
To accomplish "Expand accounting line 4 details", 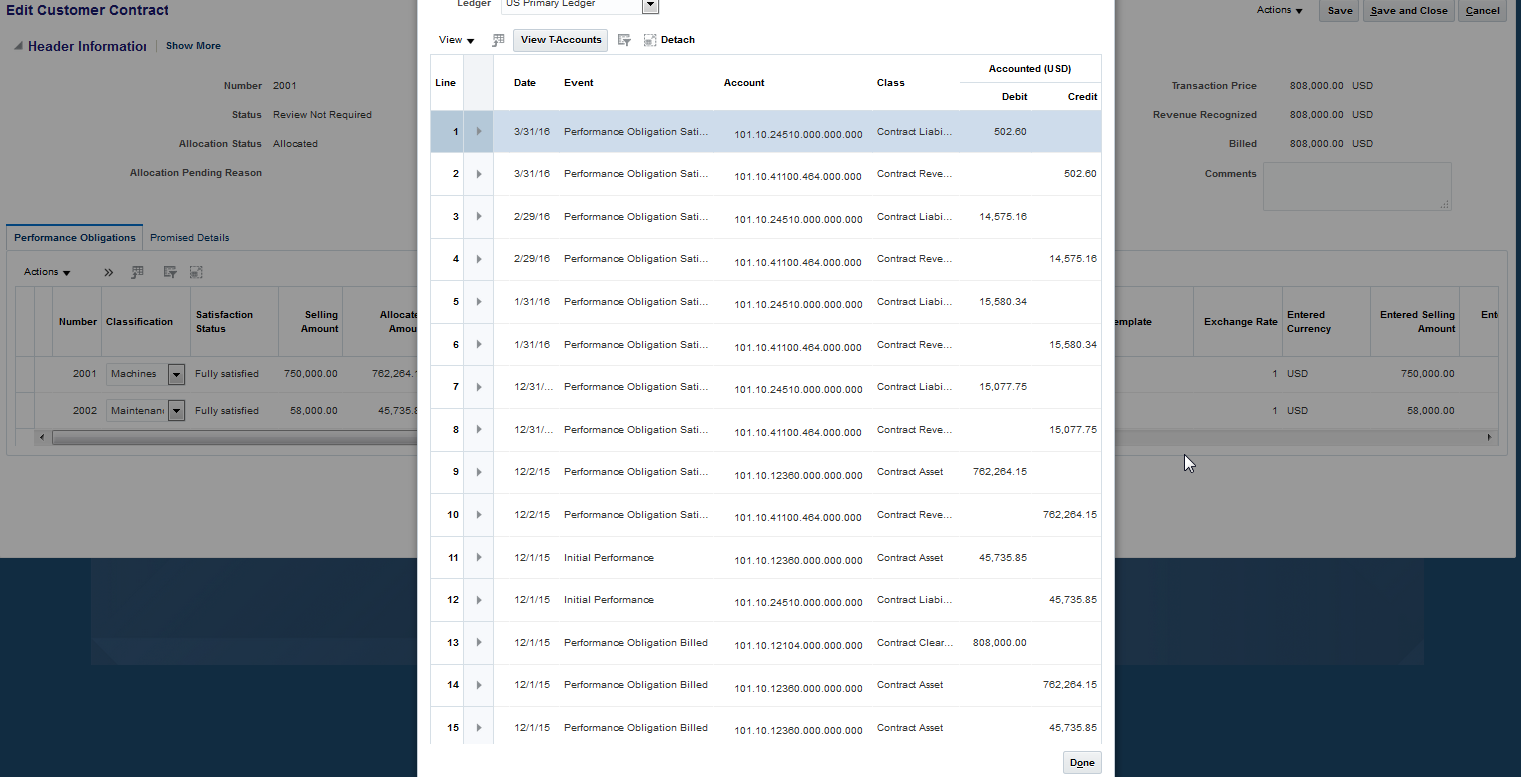I will click(x=479, y=259).
